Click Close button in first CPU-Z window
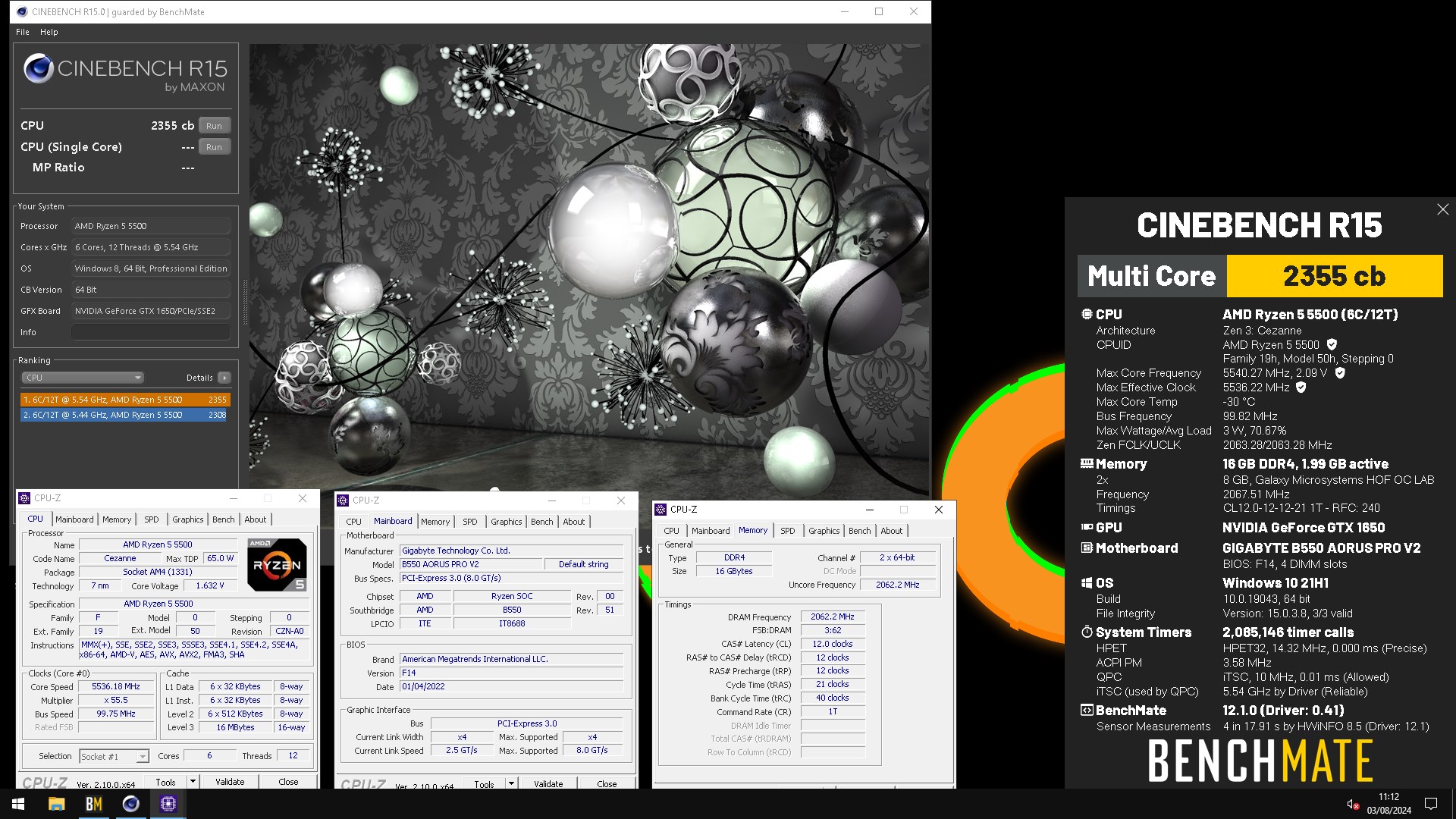Screen dimensions: 1456x819 [288, 782]
